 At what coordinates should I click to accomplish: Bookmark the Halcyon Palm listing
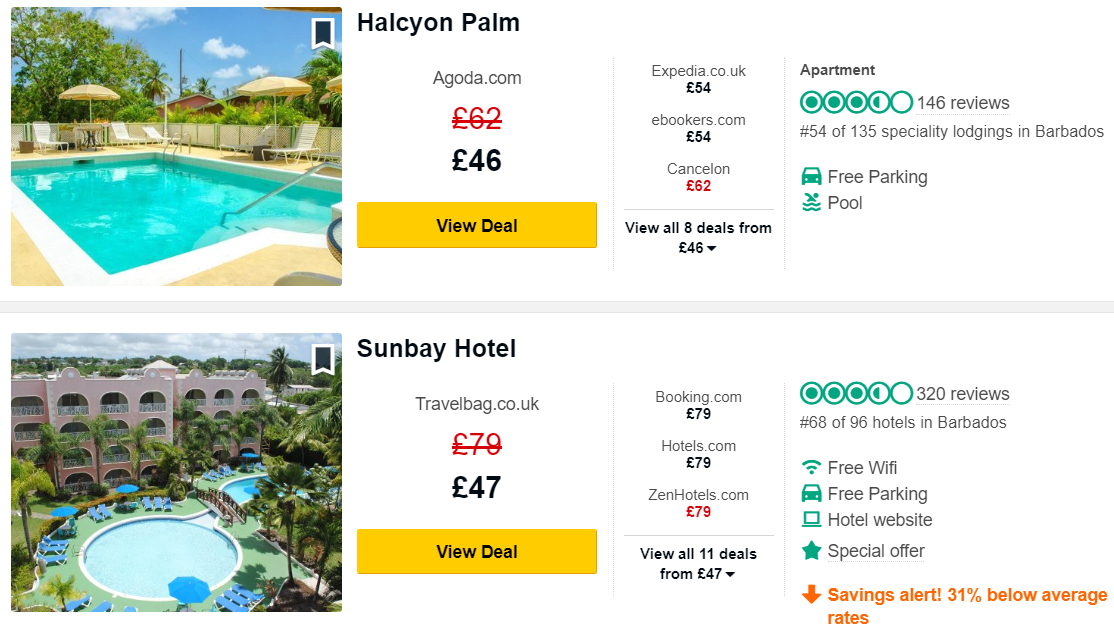click(322, 33)
